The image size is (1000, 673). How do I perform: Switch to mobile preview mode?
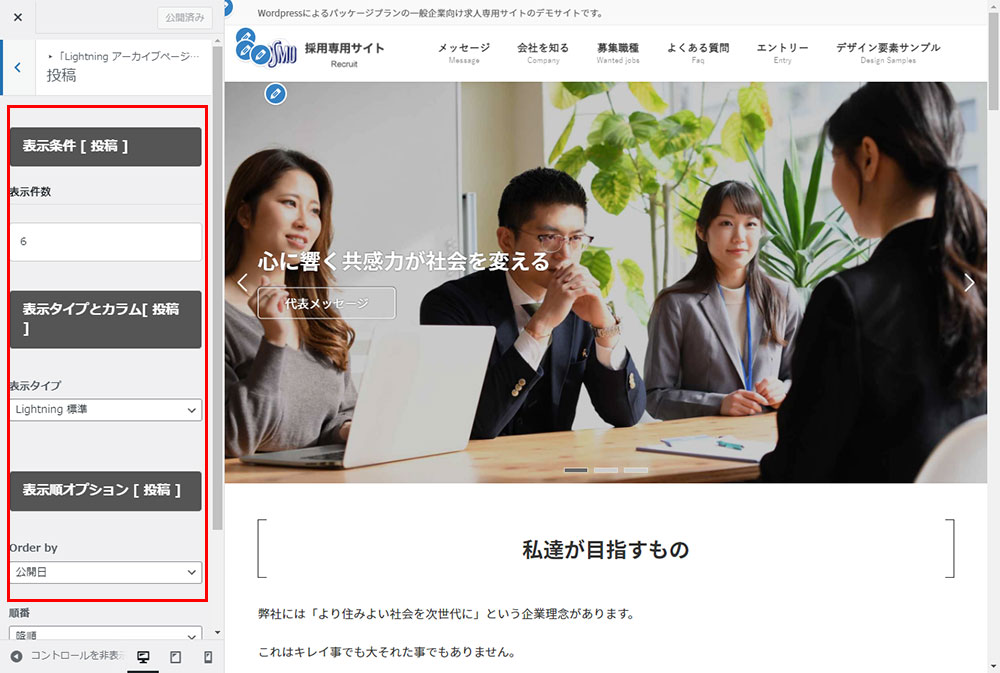[x=208, y=657]
